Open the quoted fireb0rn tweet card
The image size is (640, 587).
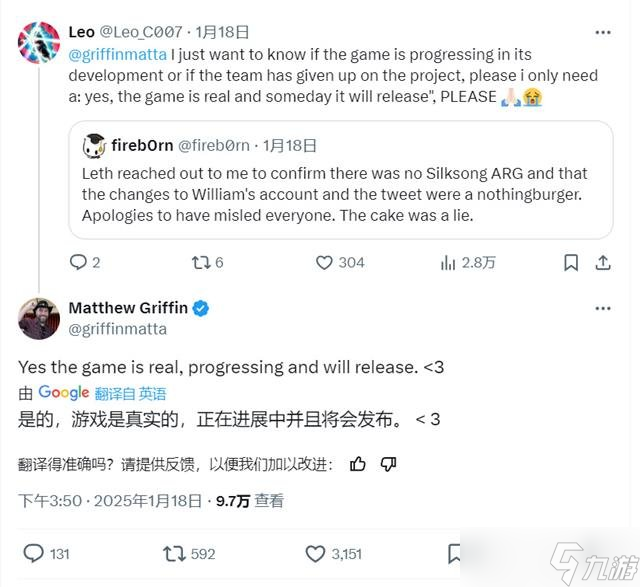[x=341, y=180]
